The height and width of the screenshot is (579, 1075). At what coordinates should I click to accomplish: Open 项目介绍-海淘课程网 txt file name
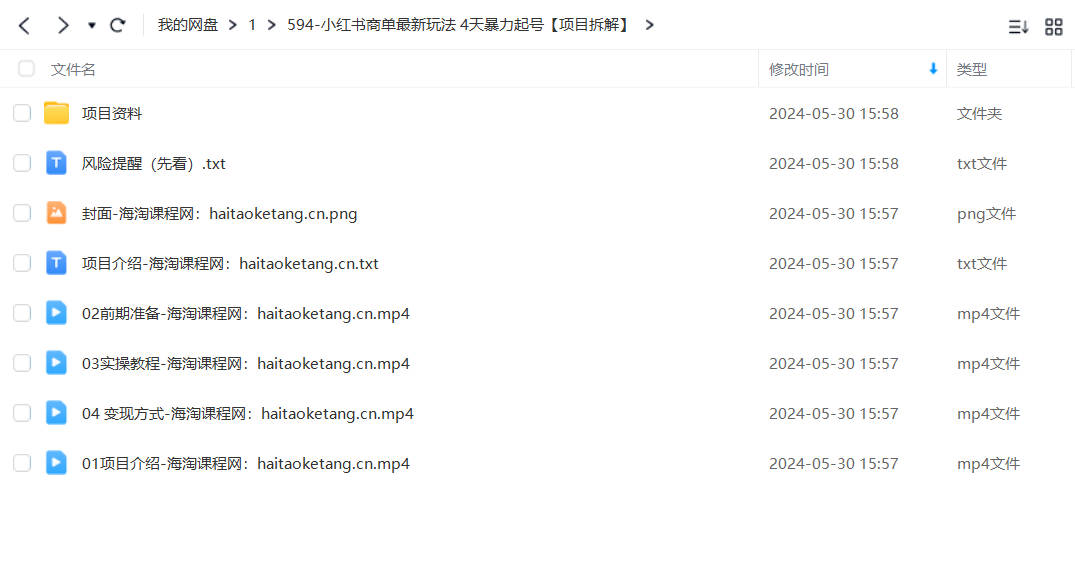tap(230, 264)
